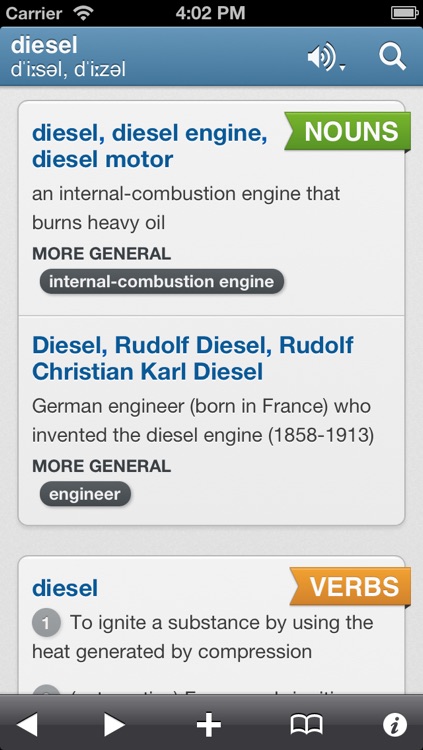Select the engineer tag
Viewport: 423px width, 750px height.
(x=85, y=494)
